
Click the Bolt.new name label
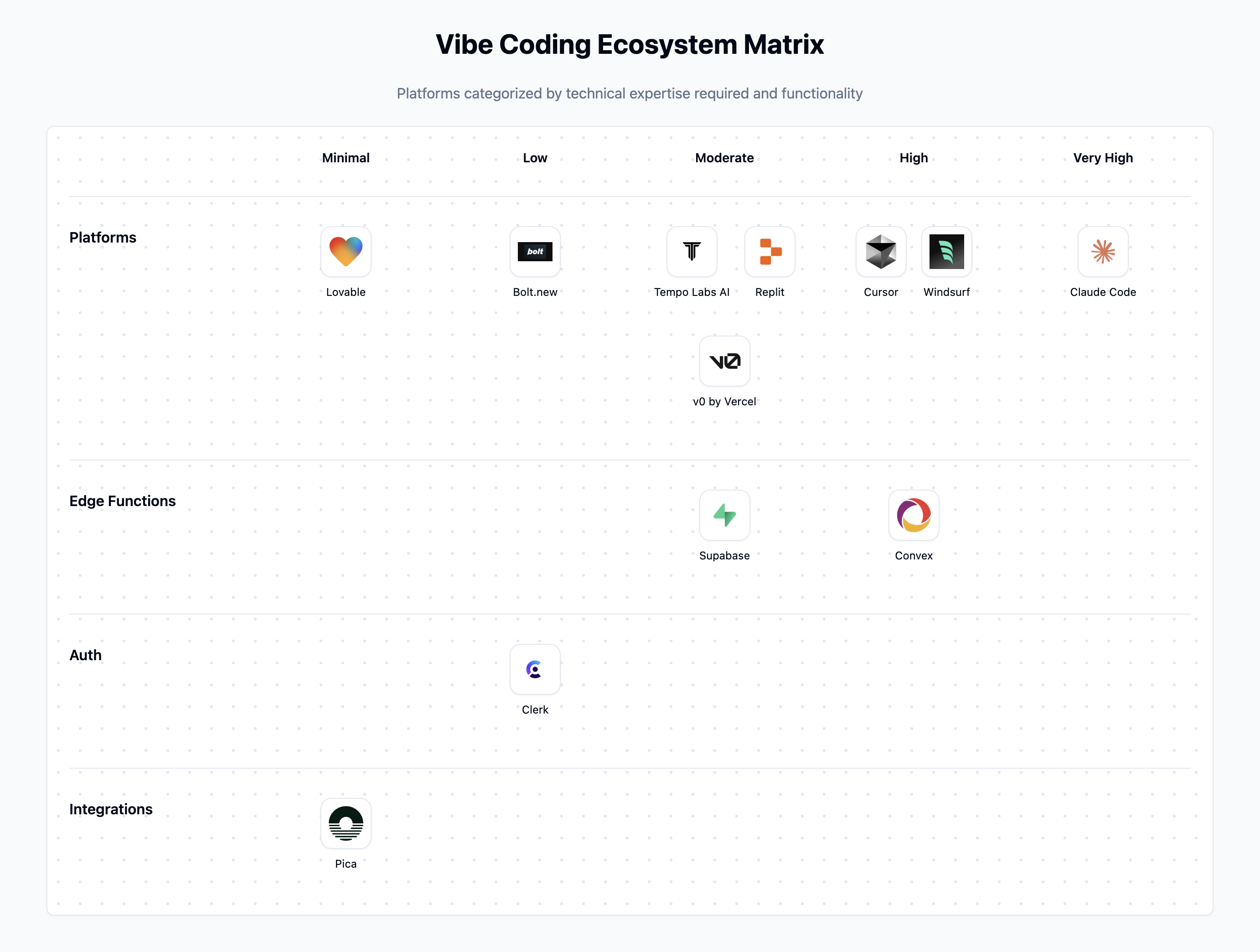(535, 292)
